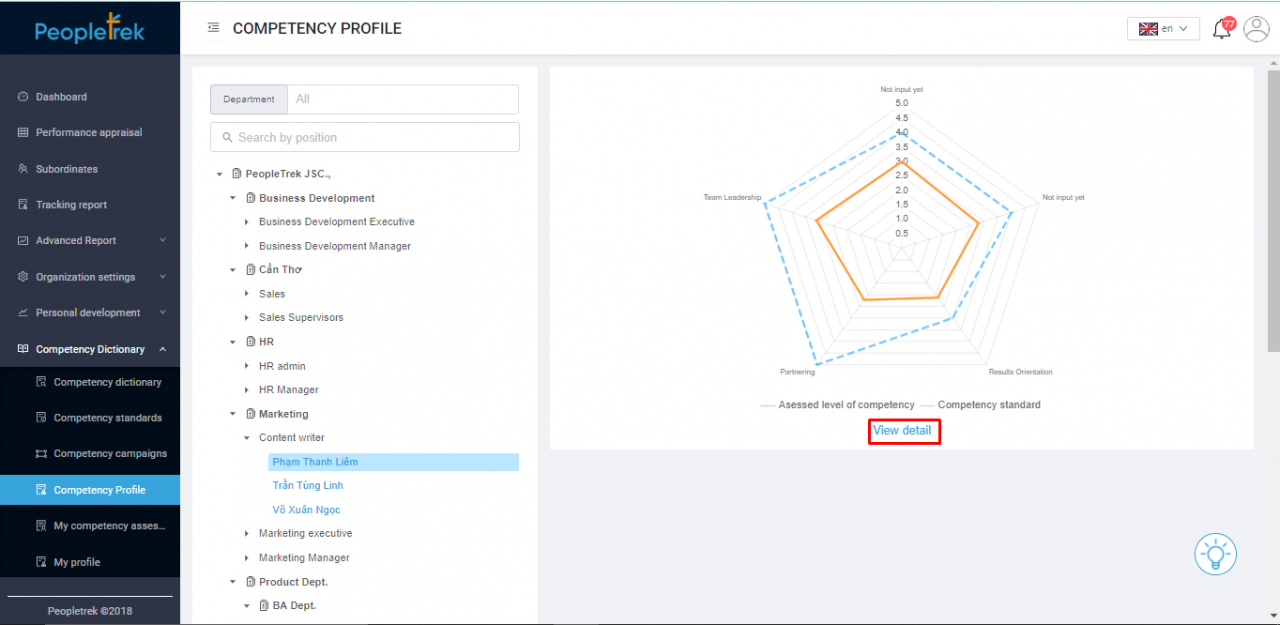Screen dimensions: 1280x625
Task: Click the hamburger menu icon next to title
Action: [213, 28]
